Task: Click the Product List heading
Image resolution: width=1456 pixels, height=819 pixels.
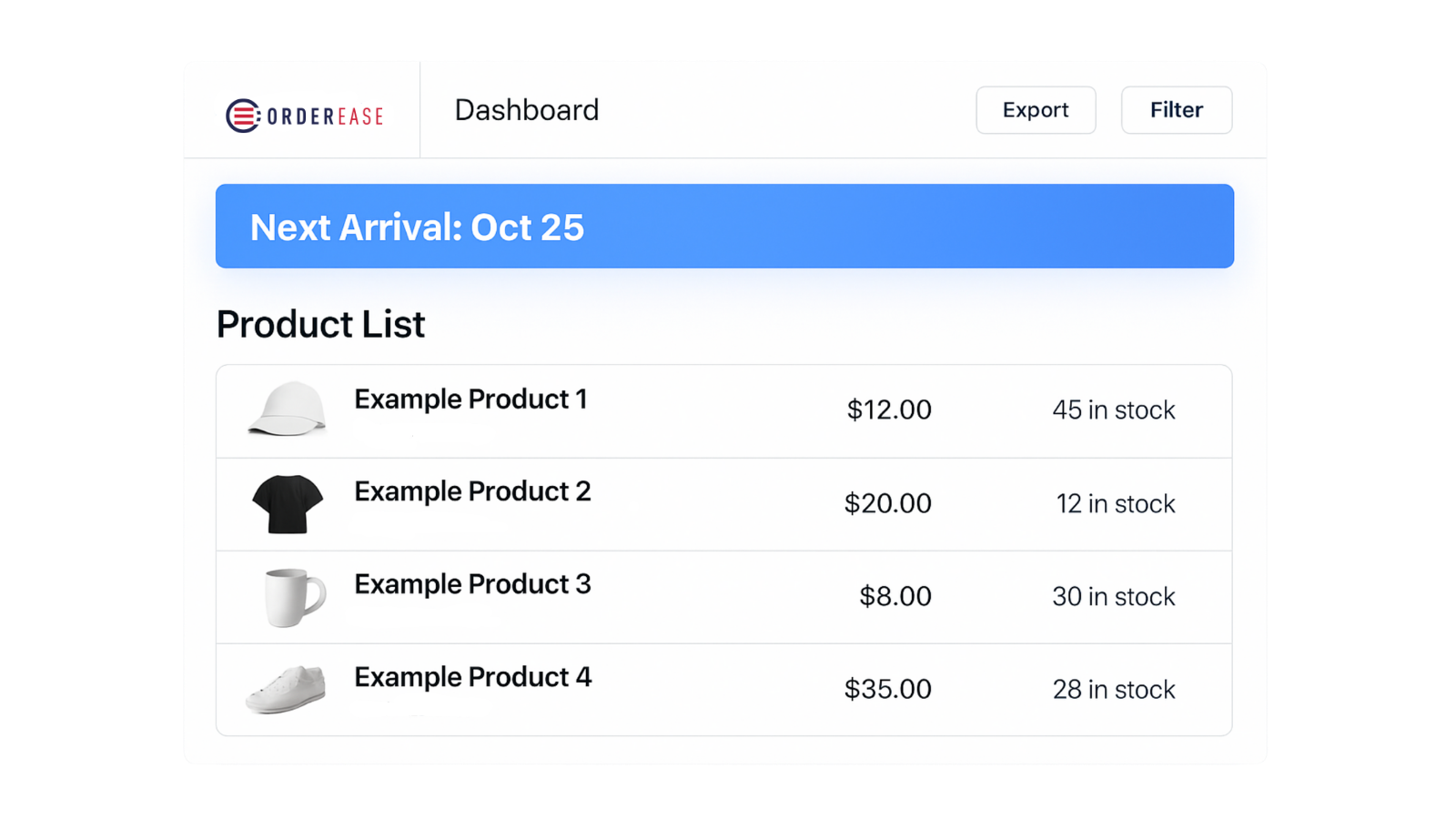Action: [320, 325]
